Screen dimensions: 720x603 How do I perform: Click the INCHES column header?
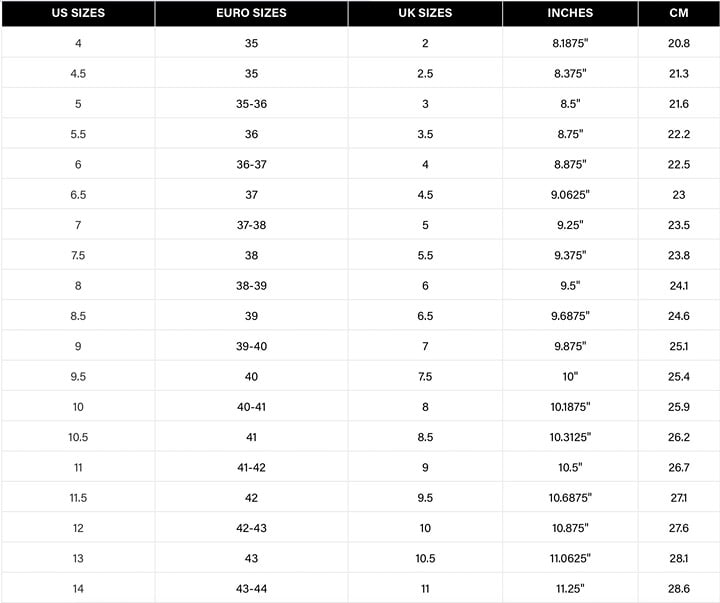570,13
